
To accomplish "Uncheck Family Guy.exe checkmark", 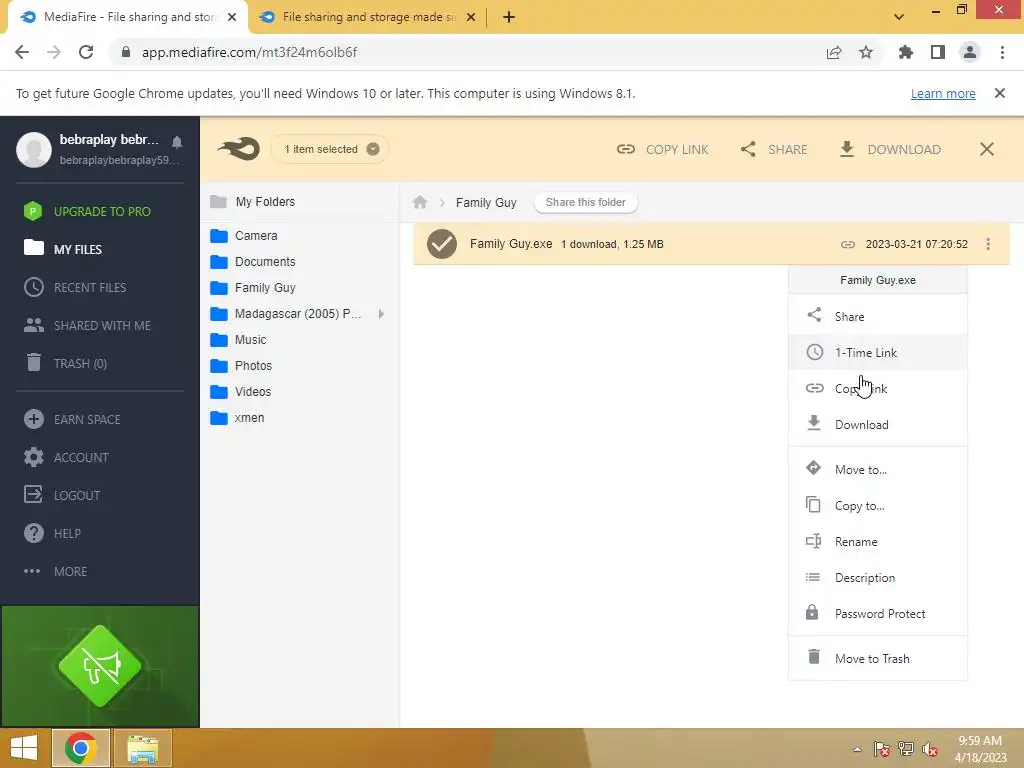I will pyautogui.click(x=442, y=244).
